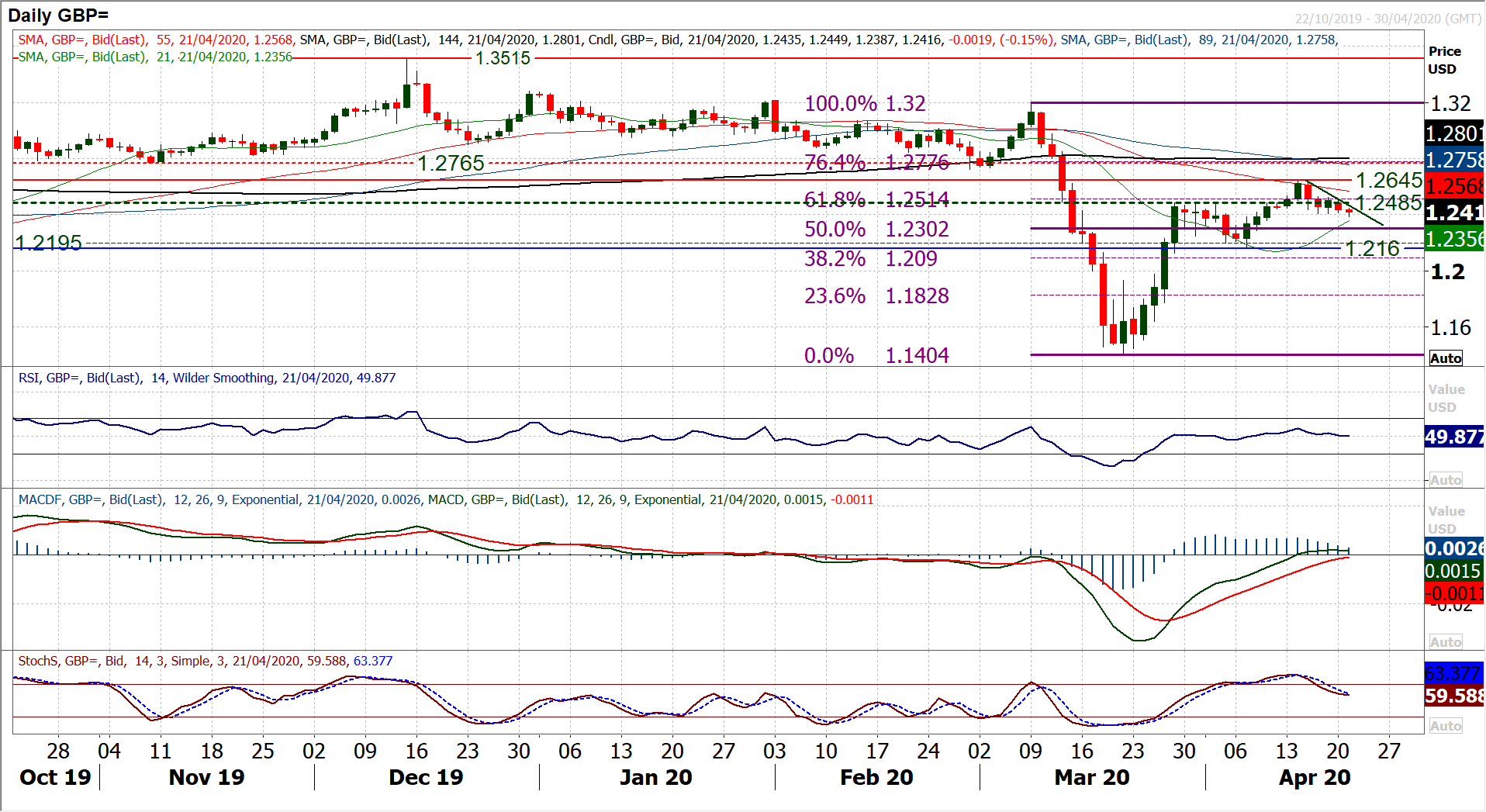The image size is (1486, 812).
Task: Click the 1.216 level label
Action: (1372, 248)
